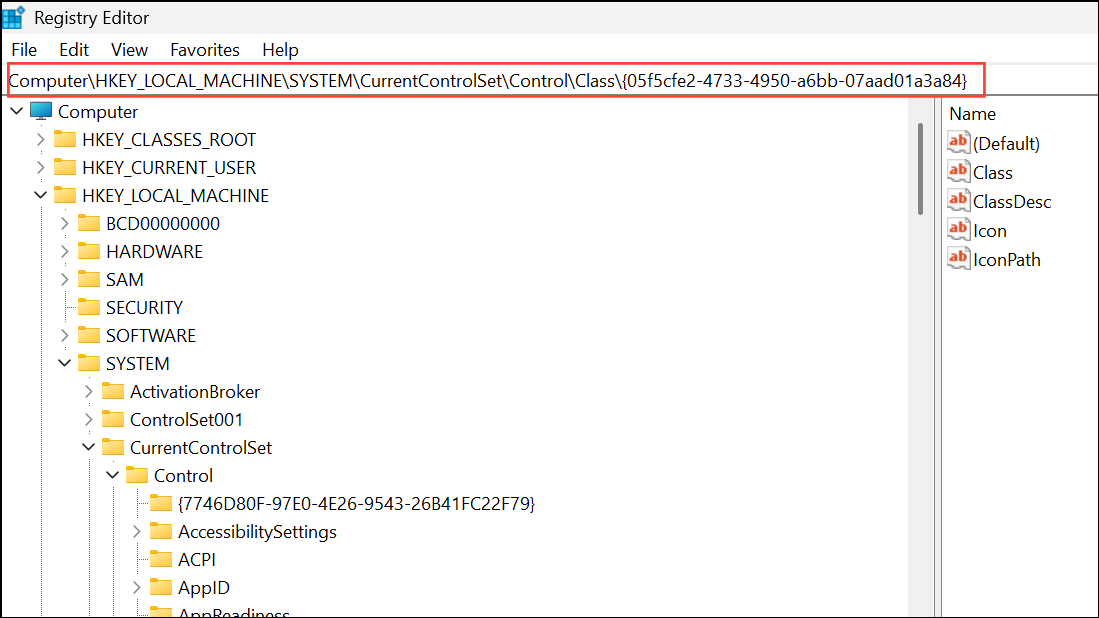Click the (Default) string value icon
The height and width of the screenshot is (618, 1099).
[959, 142]
